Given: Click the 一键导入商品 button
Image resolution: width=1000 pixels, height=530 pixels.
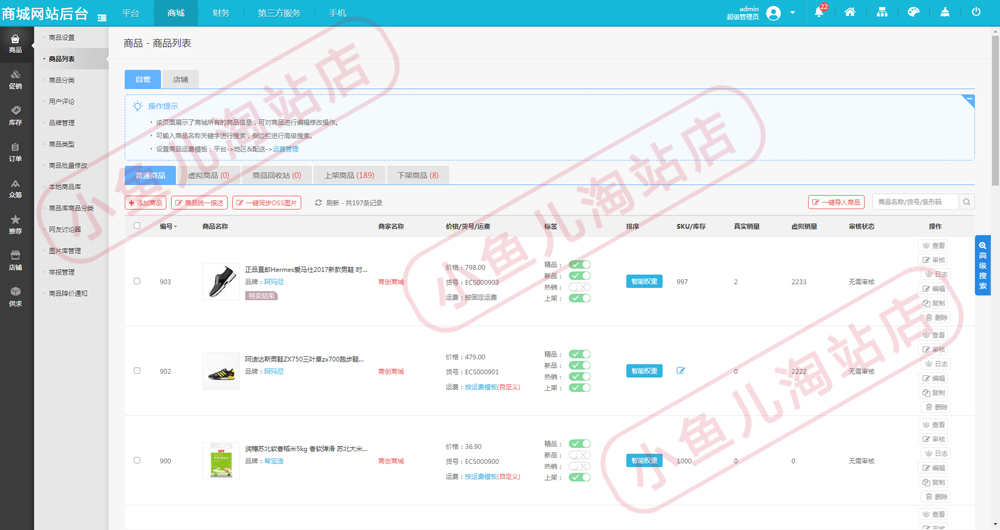Looking at the screenshot, I should click(836, 202).
